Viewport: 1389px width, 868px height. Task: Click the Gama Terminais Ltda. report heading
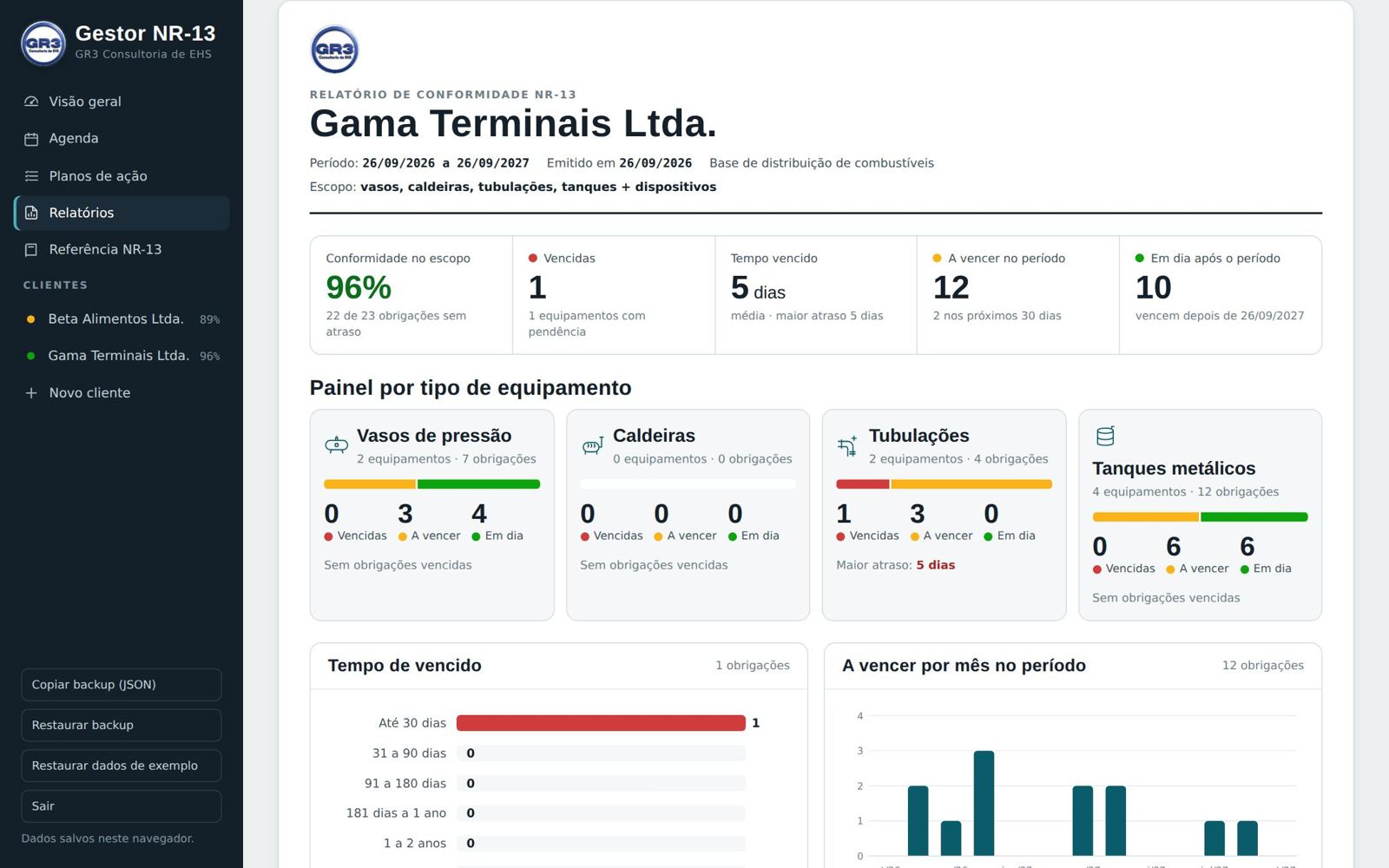click(x=513, y=123)
